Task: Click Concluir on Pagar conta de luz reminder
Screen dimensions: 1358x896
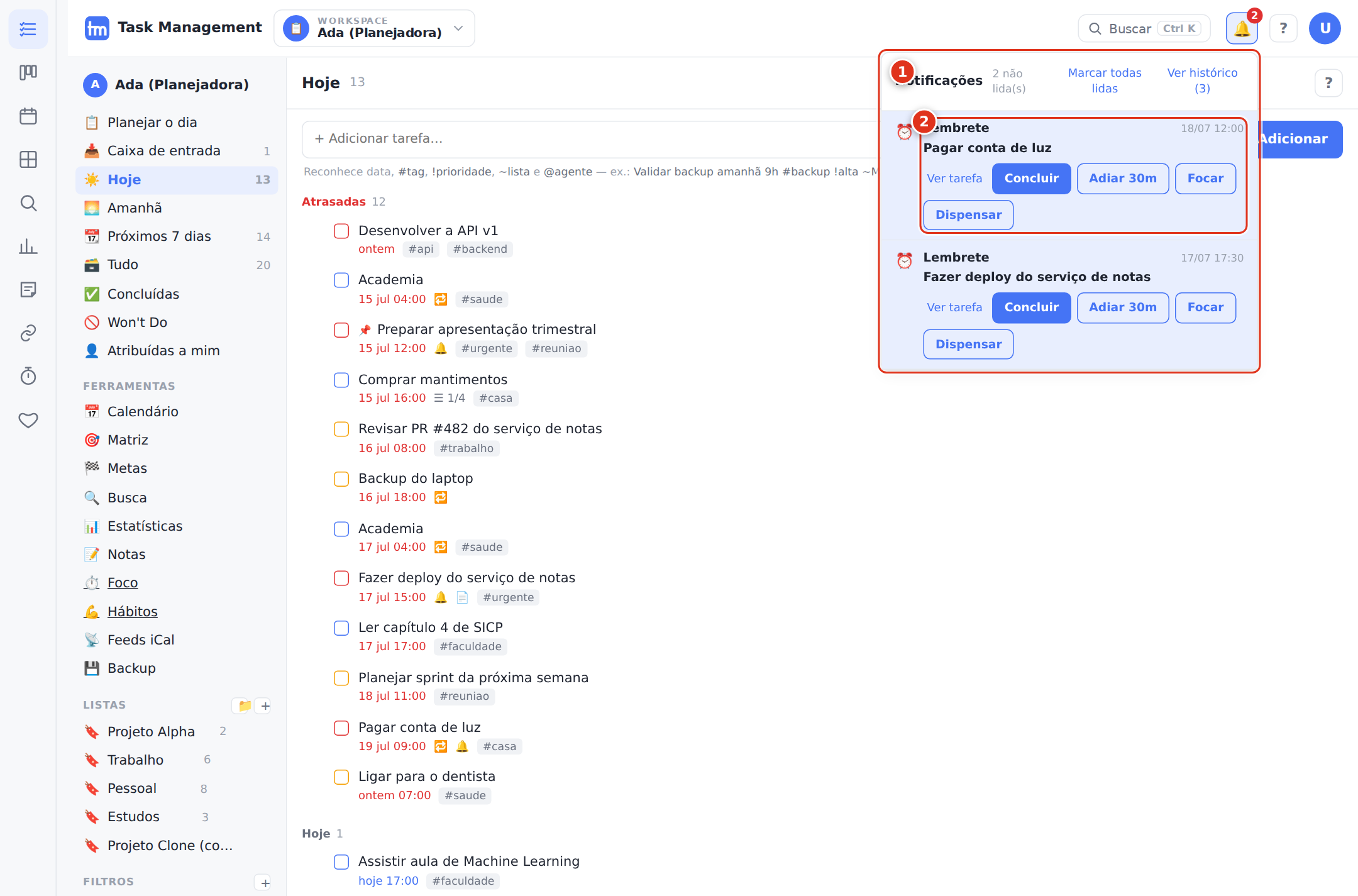Action: click(x=1031, y=179)
